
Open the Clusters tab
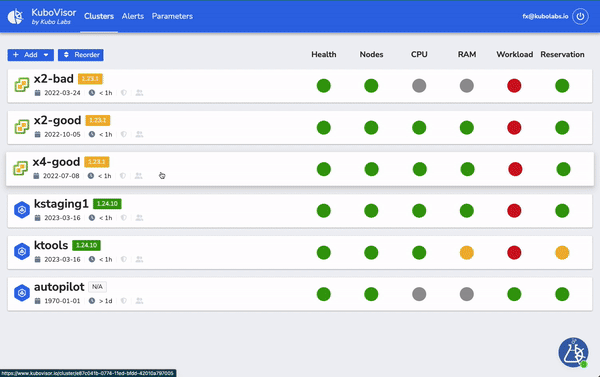point(99,16)
